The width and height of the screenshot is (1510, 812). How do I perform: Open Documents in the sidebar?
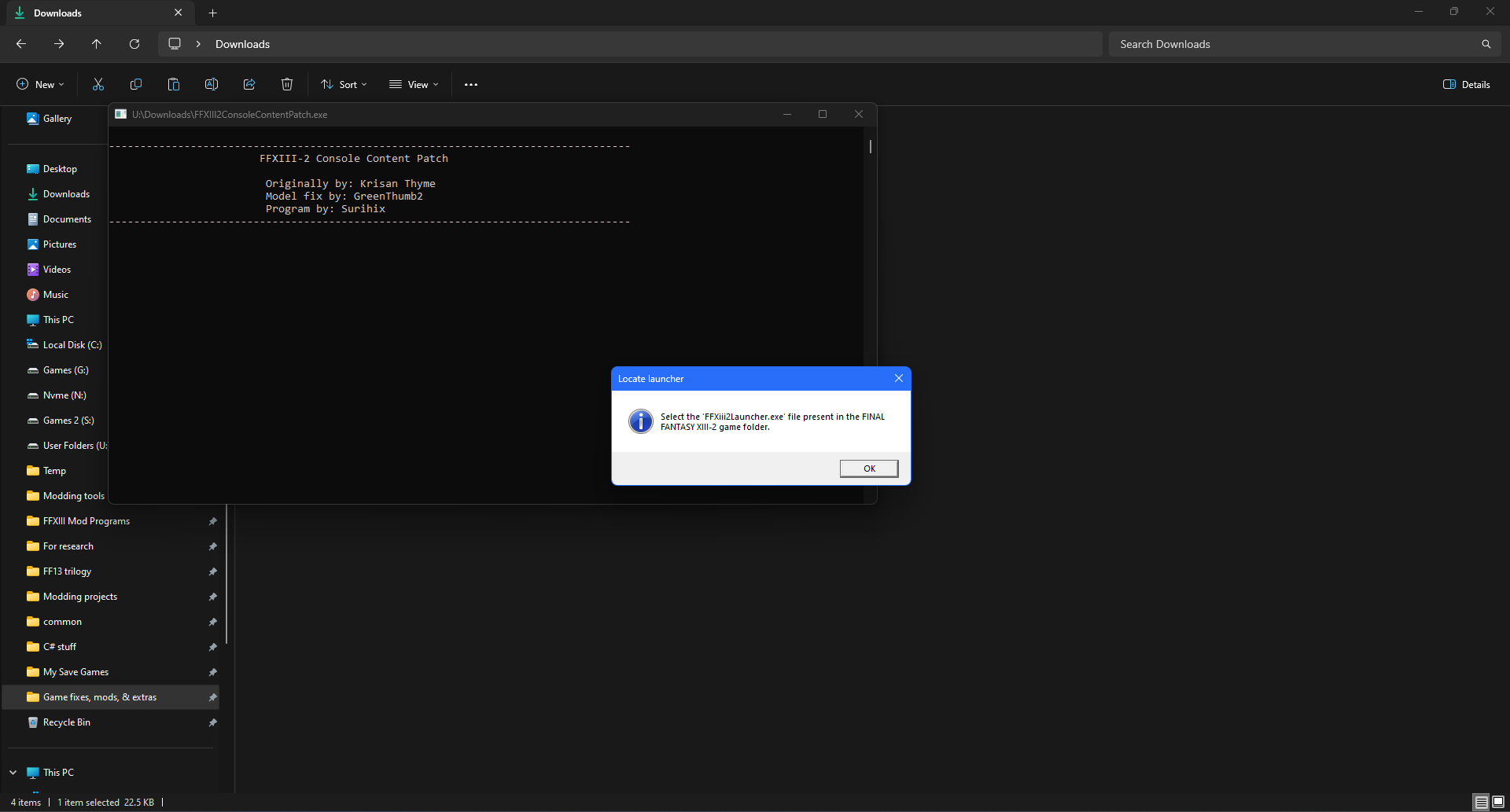coord(67,219)
